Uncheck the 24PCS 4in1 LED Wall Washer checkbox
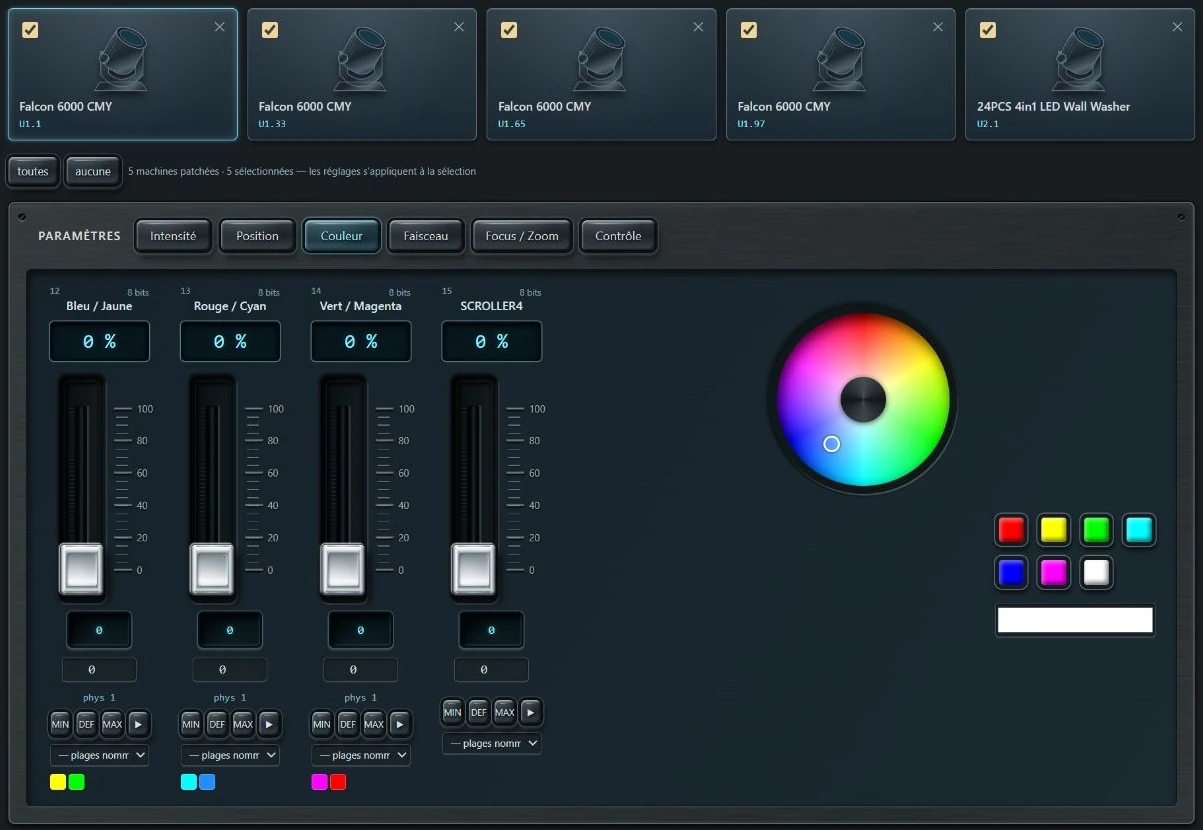 (x=988, y=30)
